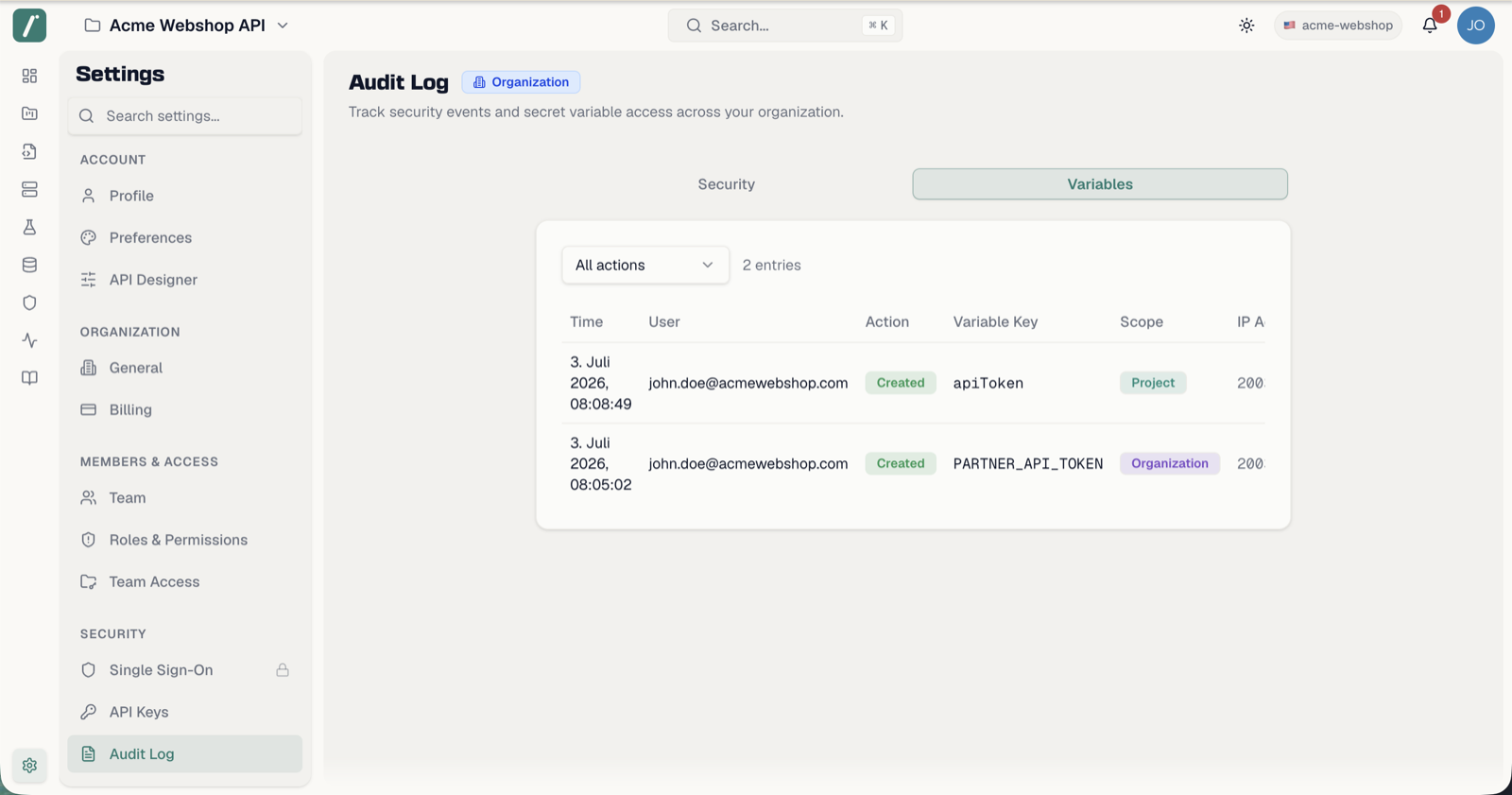1512x795 pixels.
Task: Click the 08:05:02 timestamp cell
Action: click(601, 463)
